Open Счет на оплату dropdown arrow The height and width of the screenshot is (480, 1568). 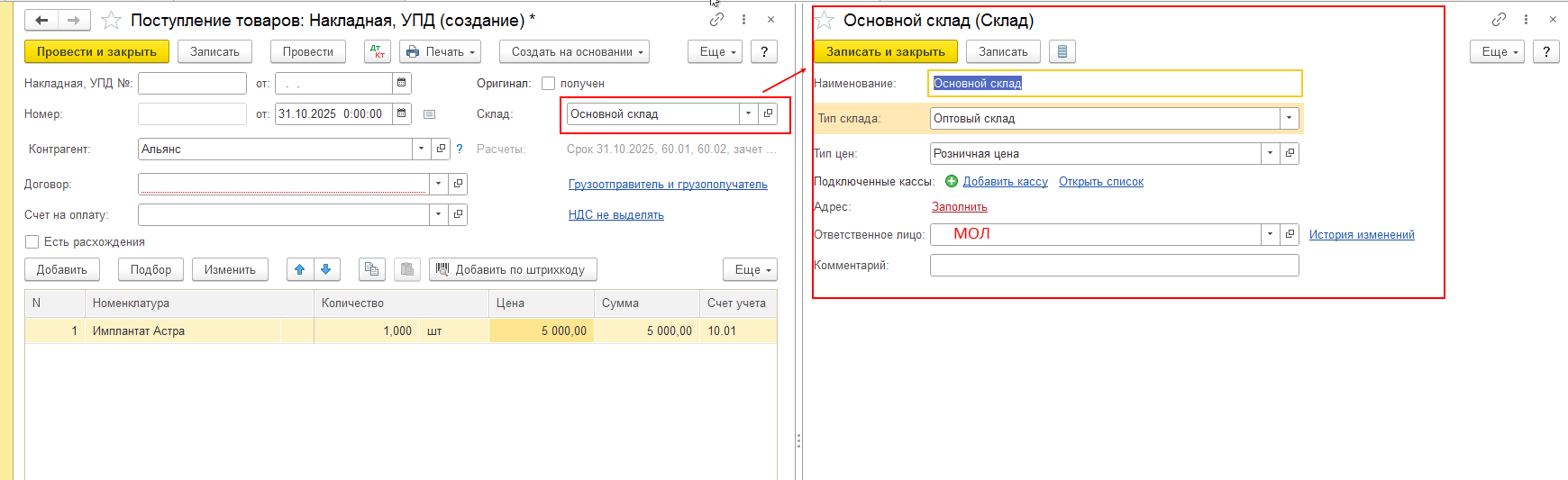[439, 214]
